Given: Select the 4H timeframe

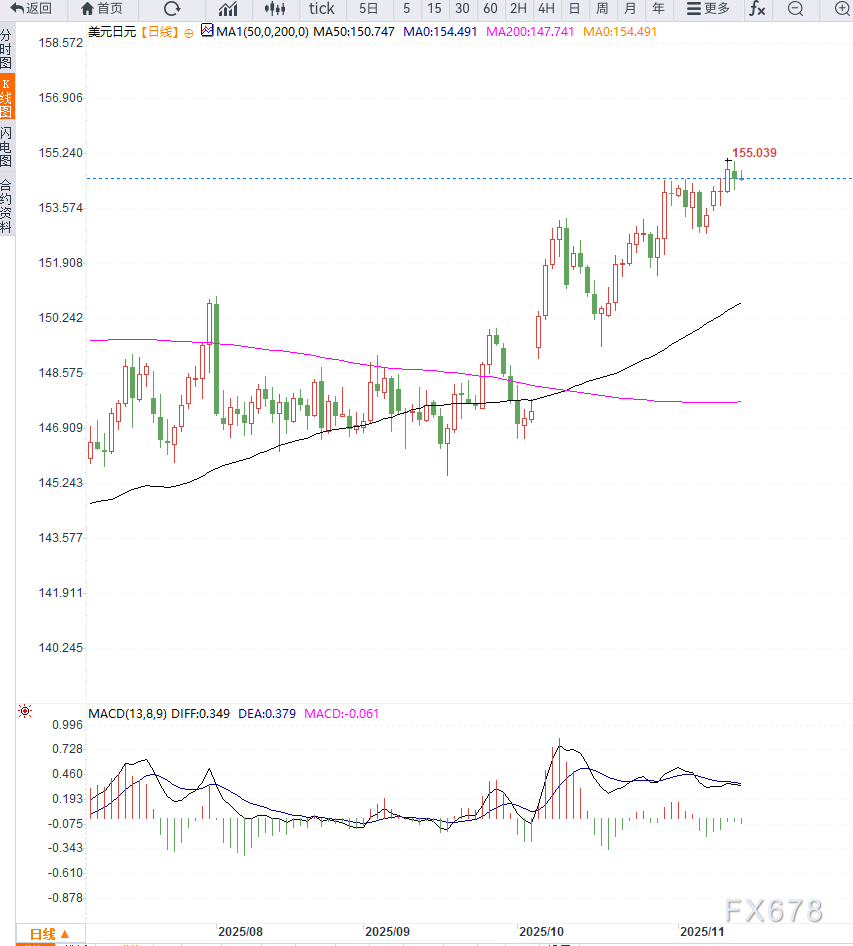Looking at the screenshot, I should pos(547,8).
